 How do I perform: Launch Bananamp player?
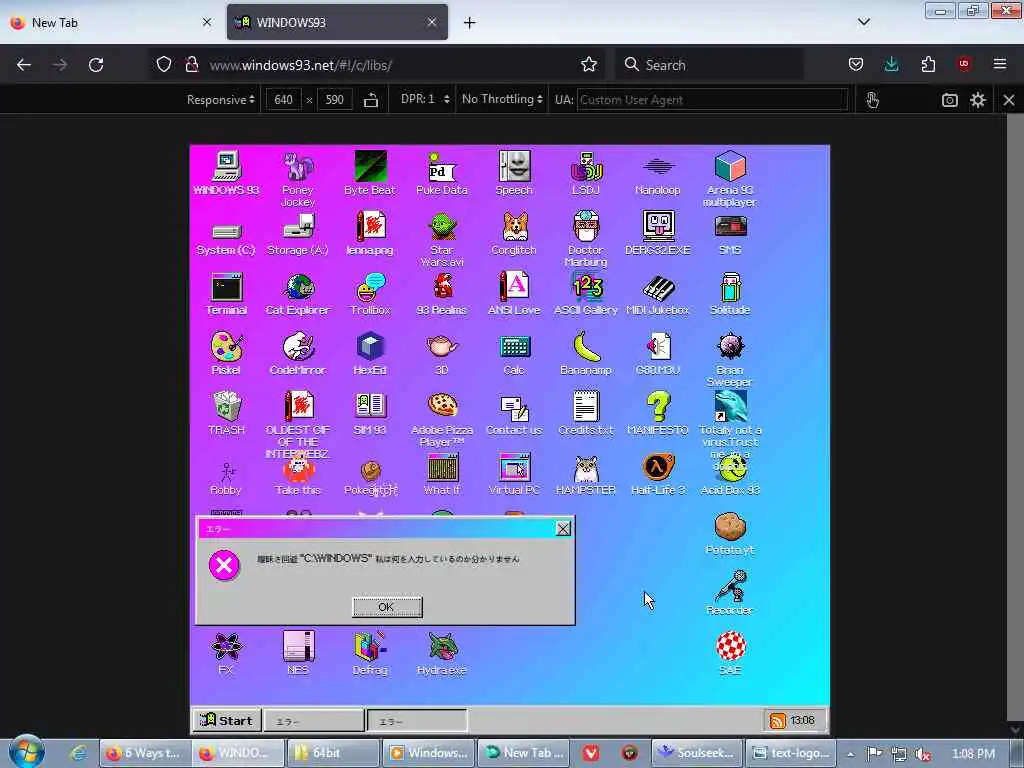(586, 353)
